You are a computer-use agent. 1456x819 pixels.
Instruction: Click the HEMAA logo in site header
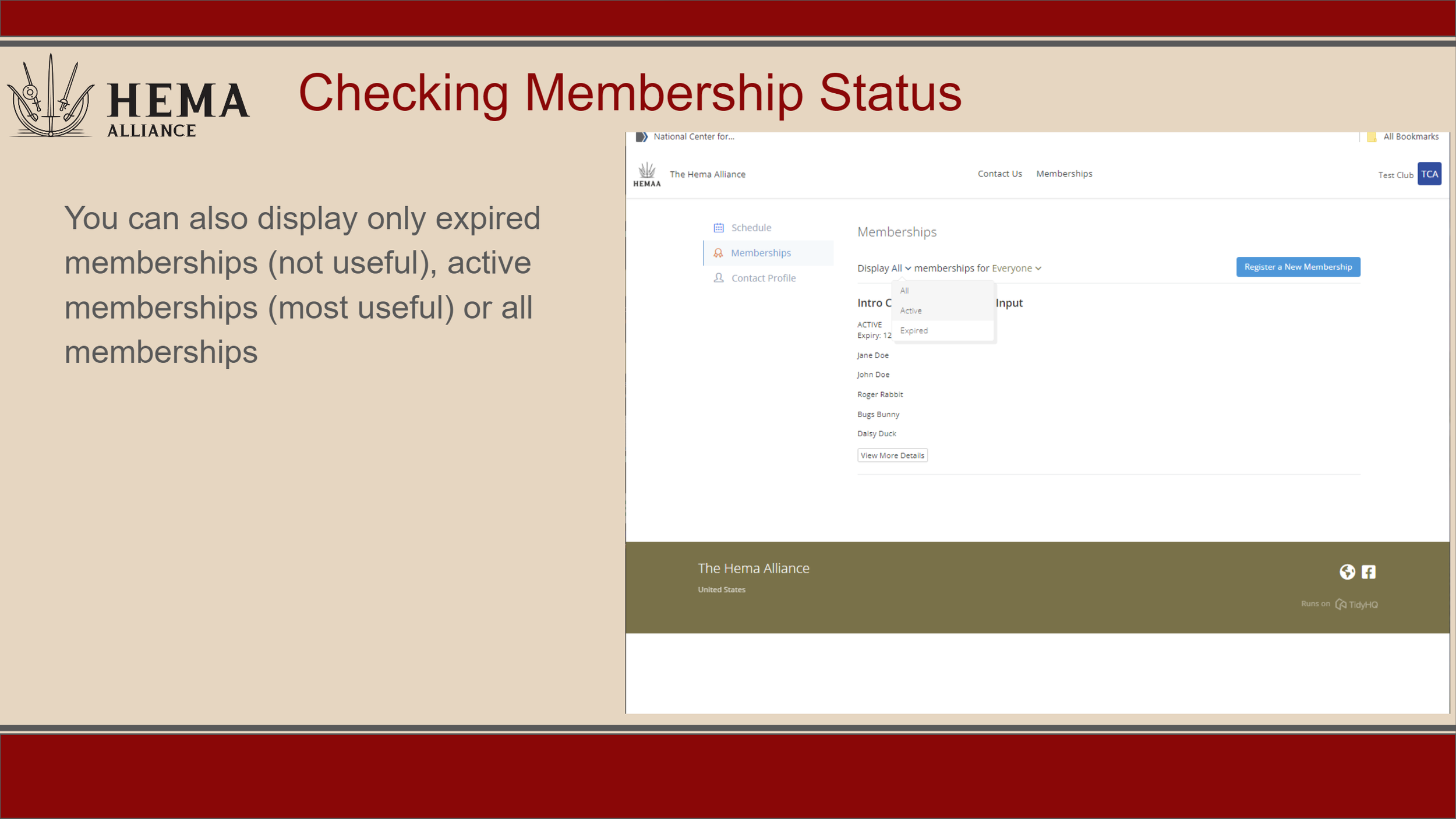tap(646, 174)
